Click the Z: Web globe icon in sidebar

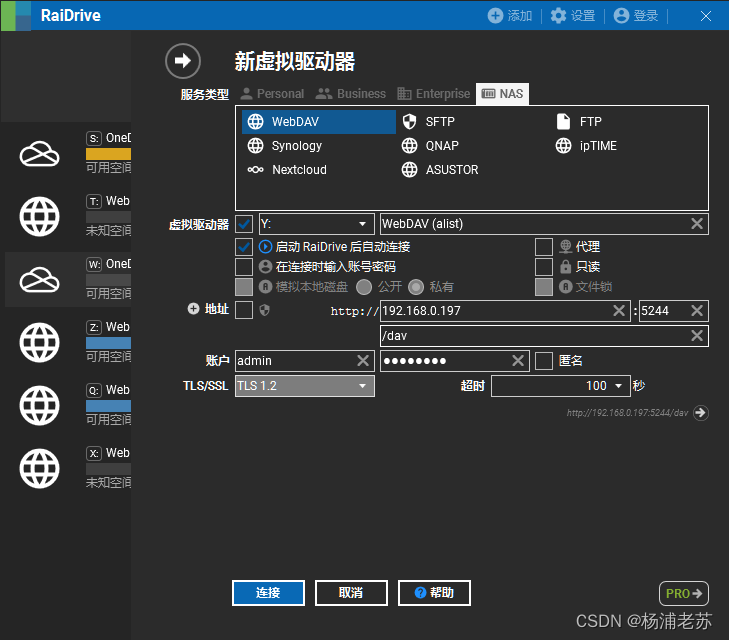pos(40,343)
